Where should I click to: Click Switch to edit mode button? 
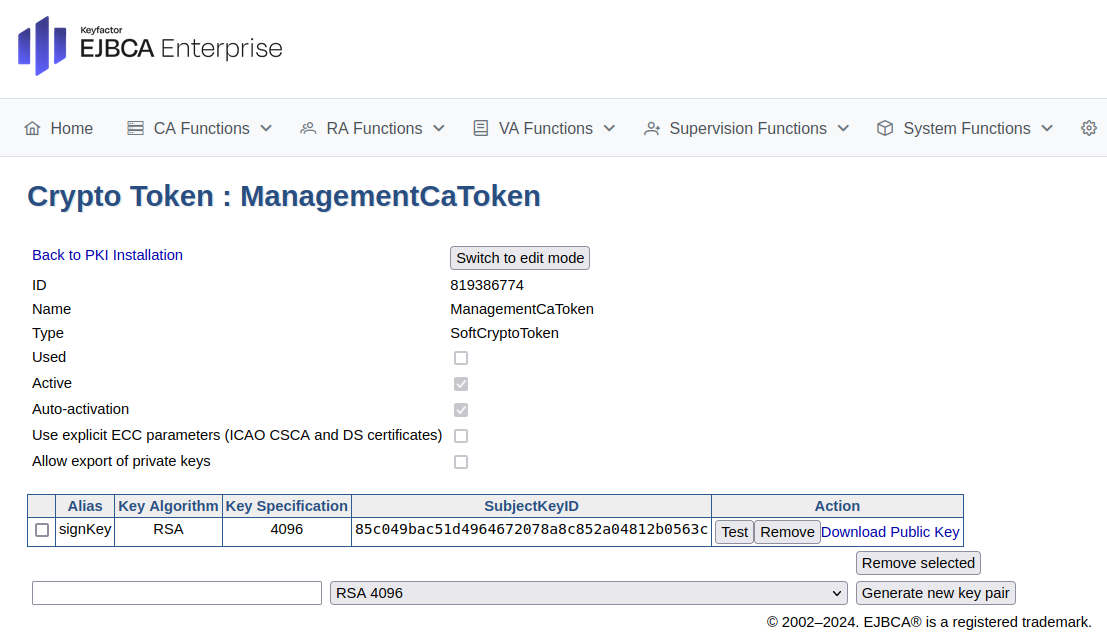point(520,258)
